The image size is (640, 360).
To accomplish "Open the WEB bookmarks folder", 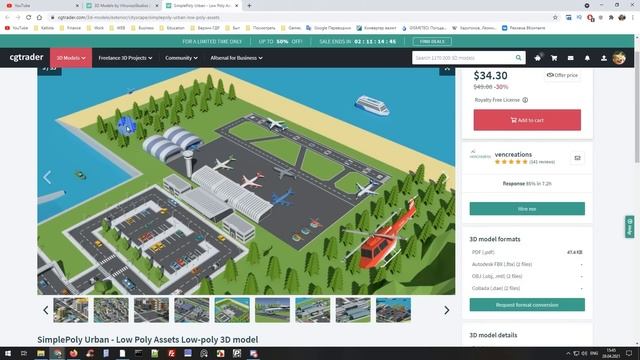I will click(x=118, y=28).
